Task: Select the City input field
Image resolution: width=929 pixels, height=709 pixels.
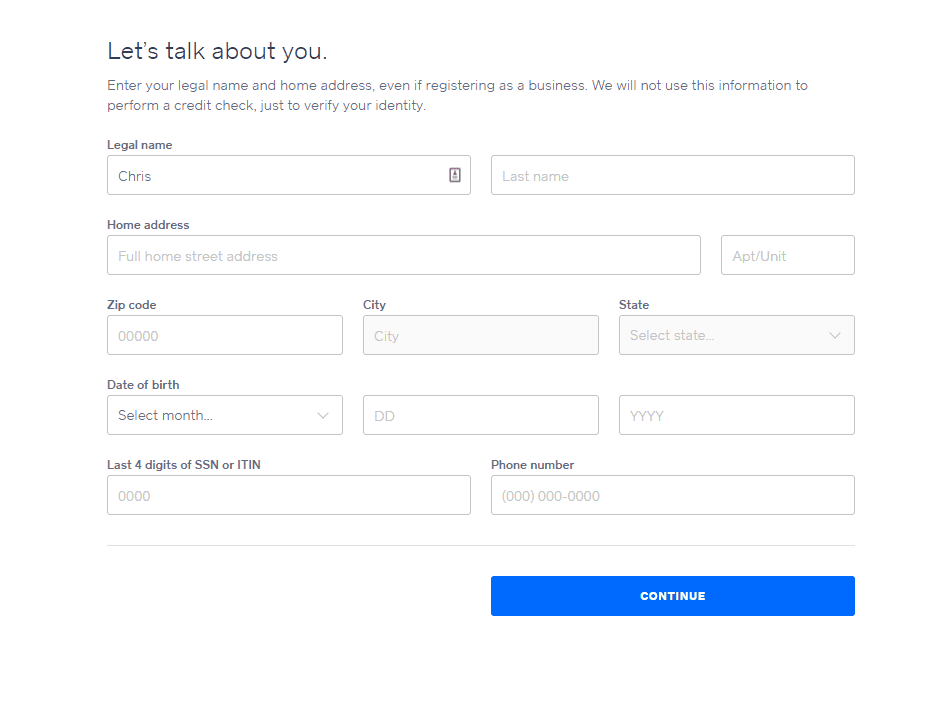Action: point(480,334)
